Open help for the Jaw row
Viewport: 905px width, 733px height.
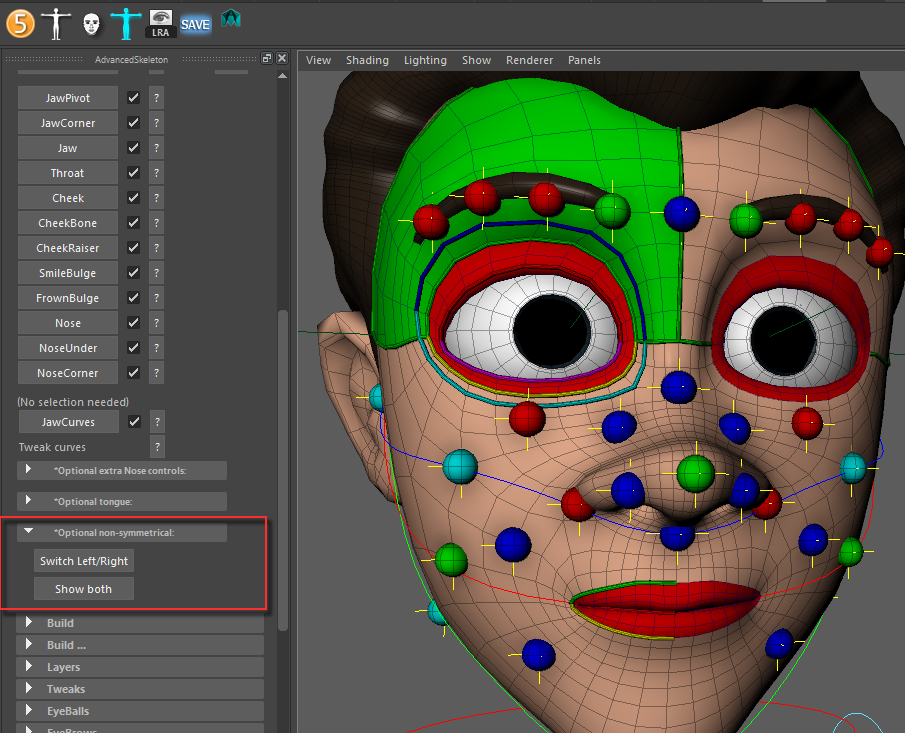pyautogui.click(x=156, y=148)
